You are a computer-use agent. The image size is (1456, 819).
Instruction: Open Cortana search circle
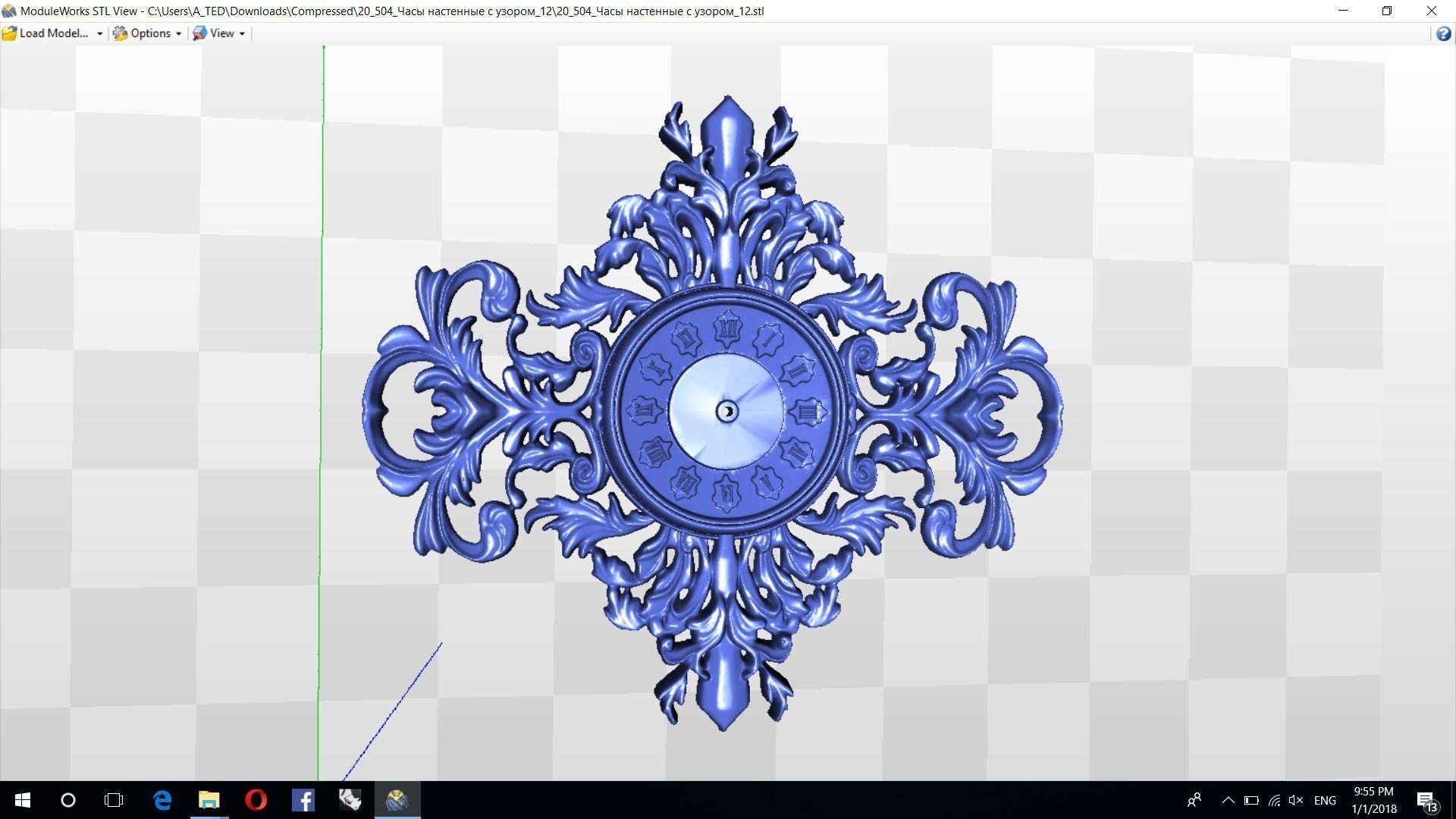pos(68,800)
